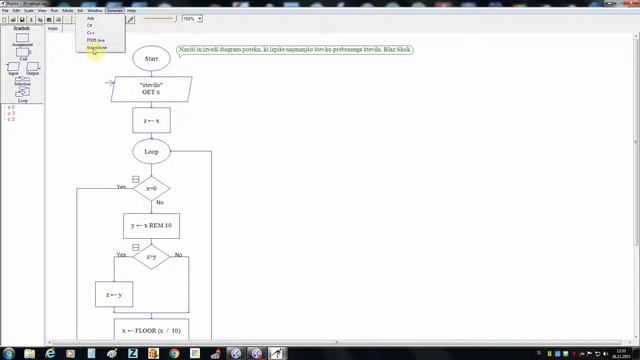Select the x ← FLOOR (x / 10) box
Viewport: 640px width, 360px height.
point(151,330)
